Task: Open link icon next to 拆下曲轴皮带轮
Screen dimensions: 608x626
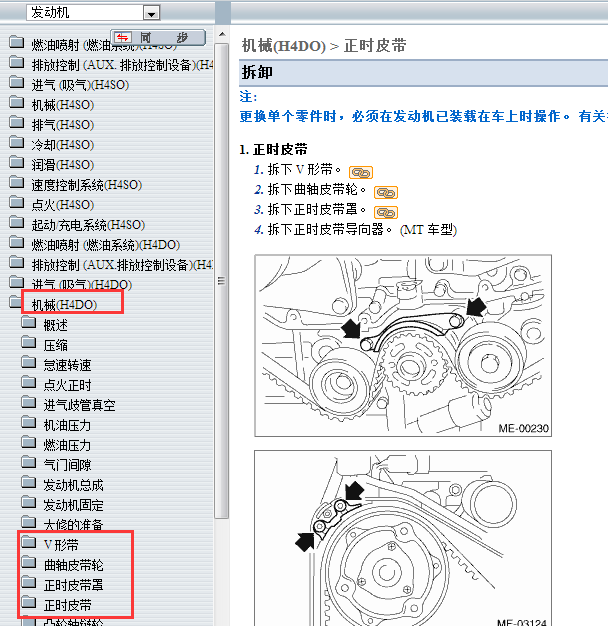Action: click(x=386, y=192)
